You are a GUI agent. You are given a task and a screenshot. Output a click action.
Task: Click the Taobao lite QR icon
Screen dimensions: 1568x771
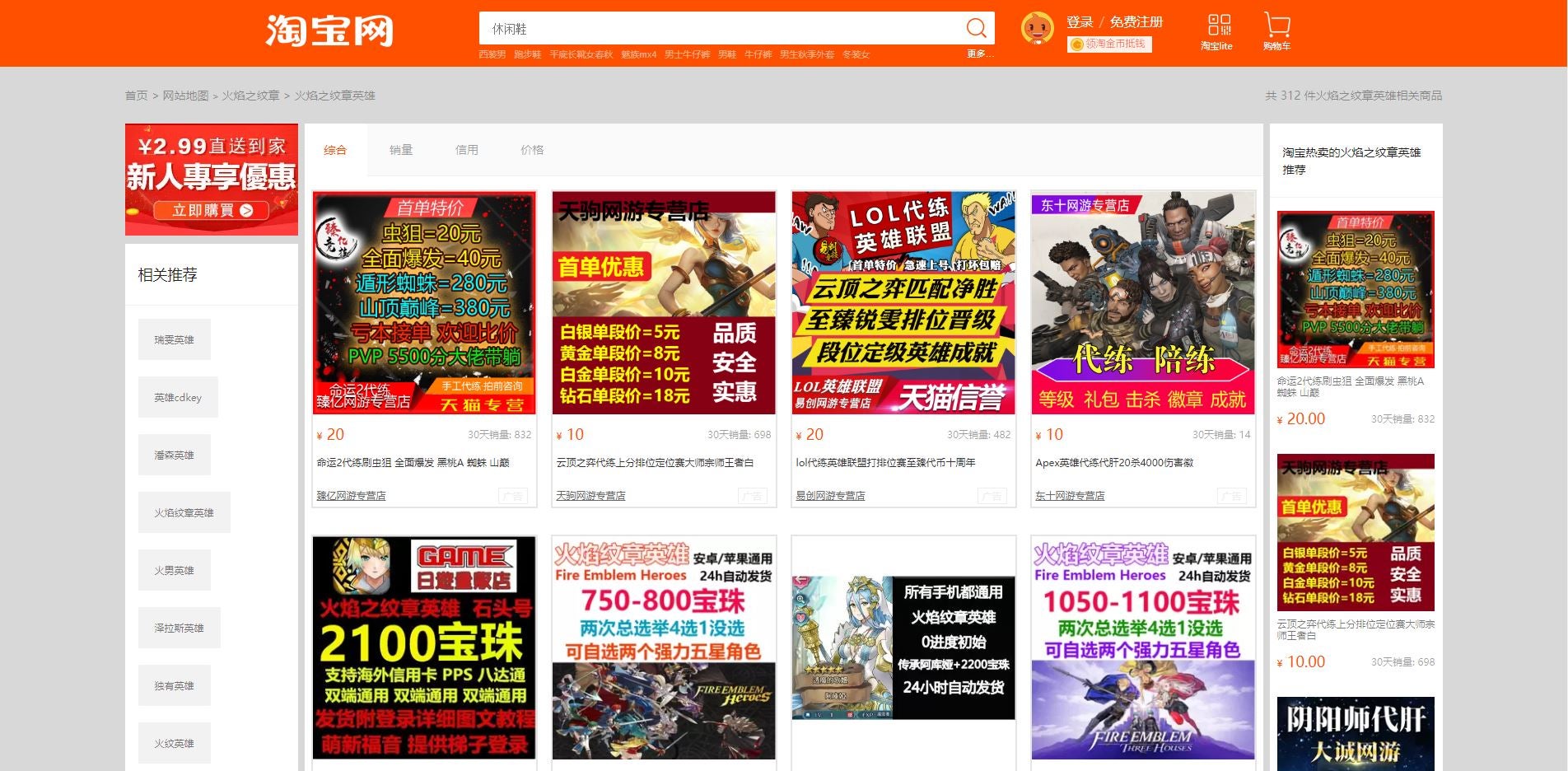(1219, 25)
